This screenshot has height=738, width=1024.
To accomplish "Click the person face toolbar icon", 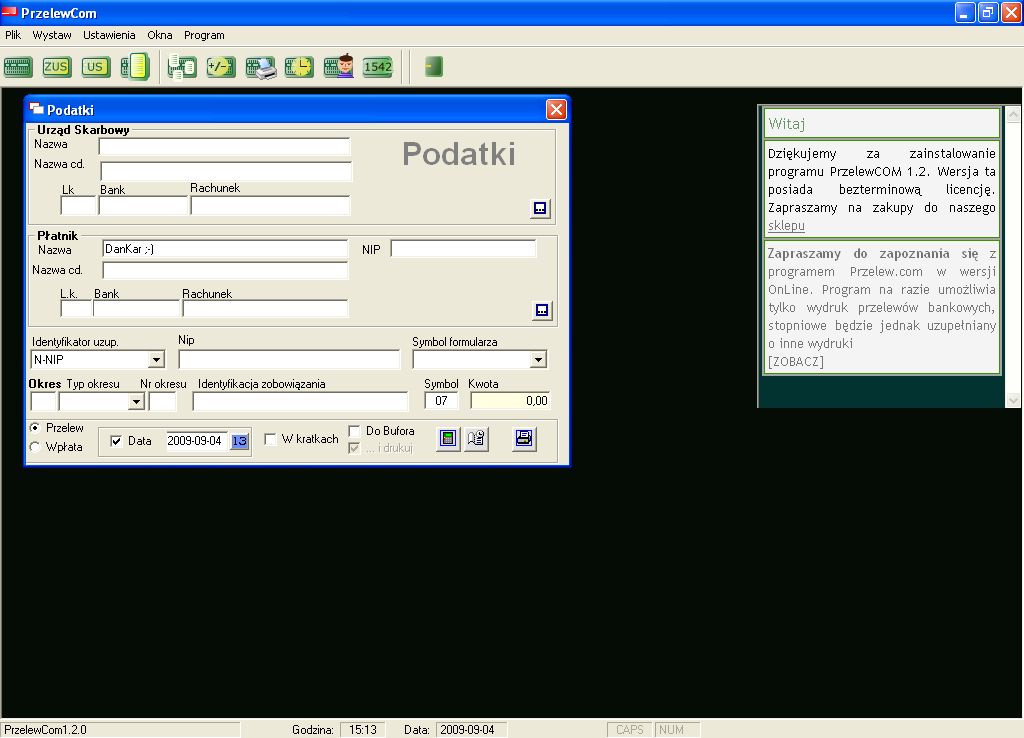I will 338,66.
